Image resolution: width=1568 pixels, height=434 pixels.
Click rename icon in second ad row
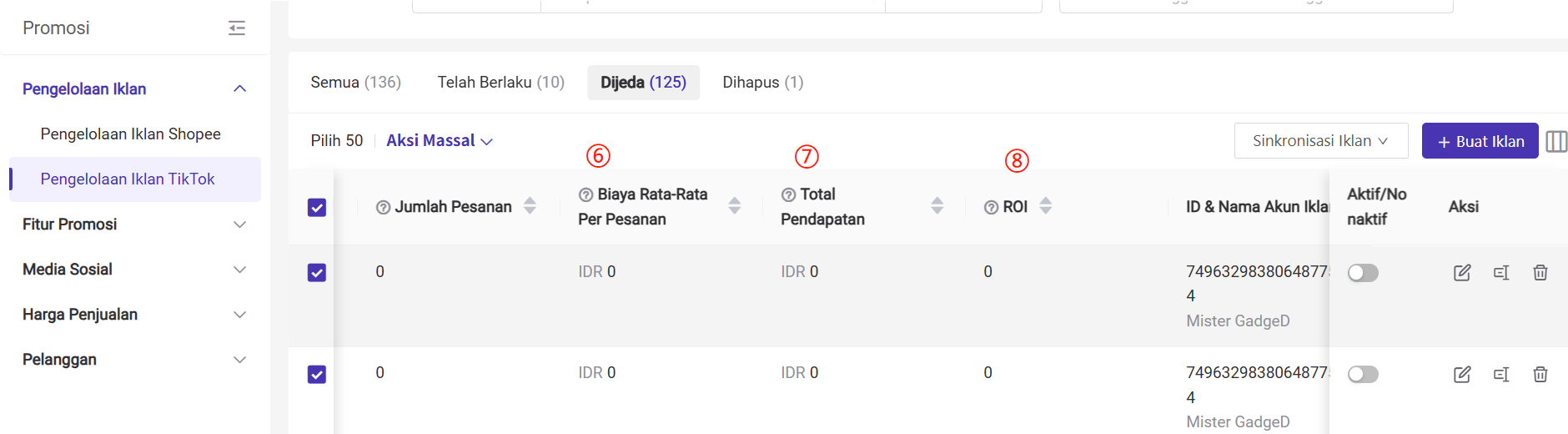1500,375
